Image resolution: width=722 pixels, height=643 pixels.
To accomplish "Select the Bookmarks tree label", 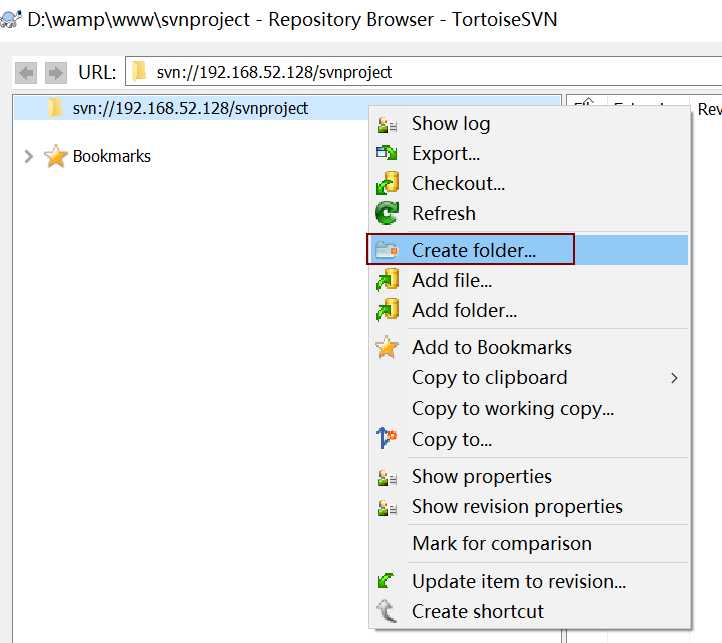I will point(112,156).
